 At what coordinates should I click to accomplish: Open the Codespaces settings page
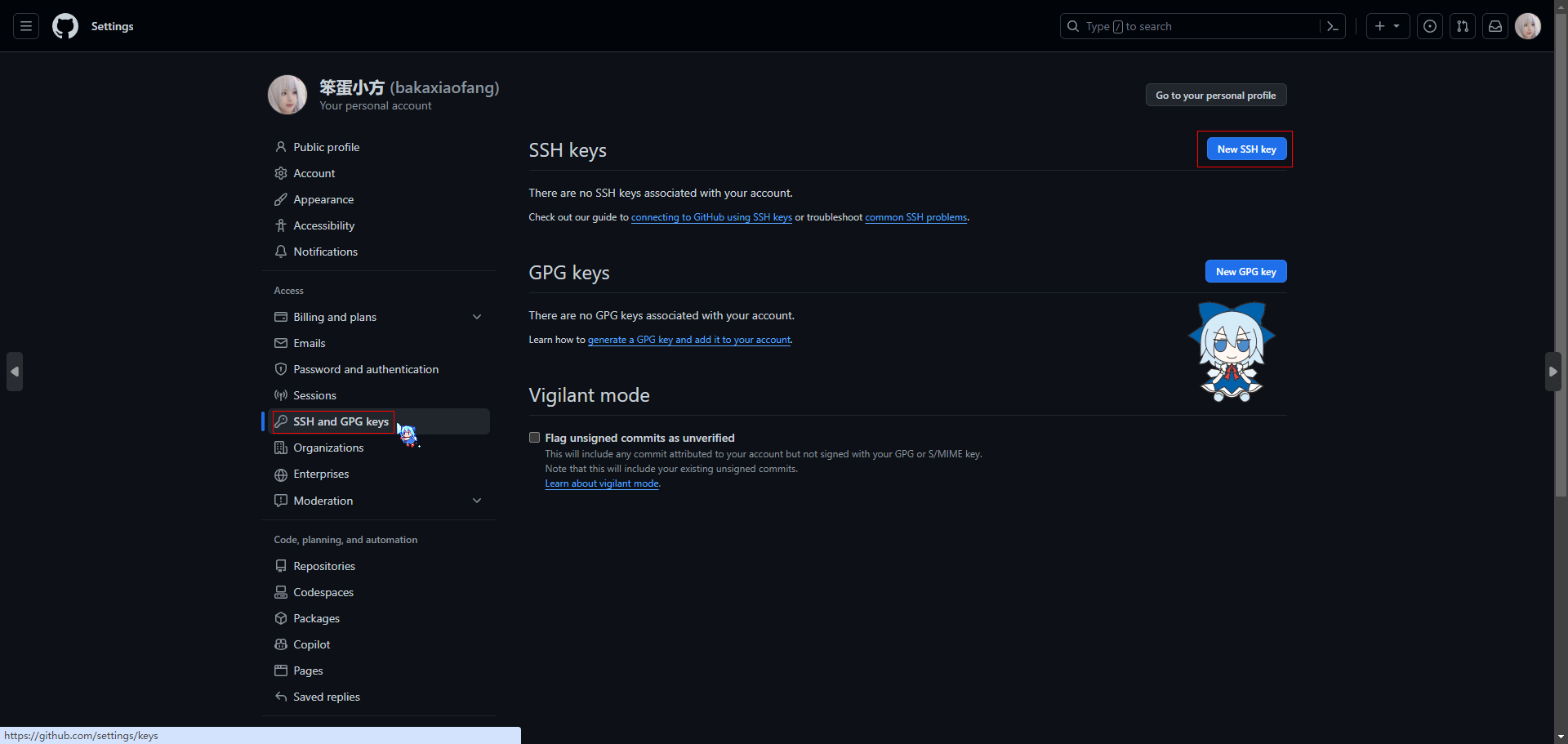point(323,592)
